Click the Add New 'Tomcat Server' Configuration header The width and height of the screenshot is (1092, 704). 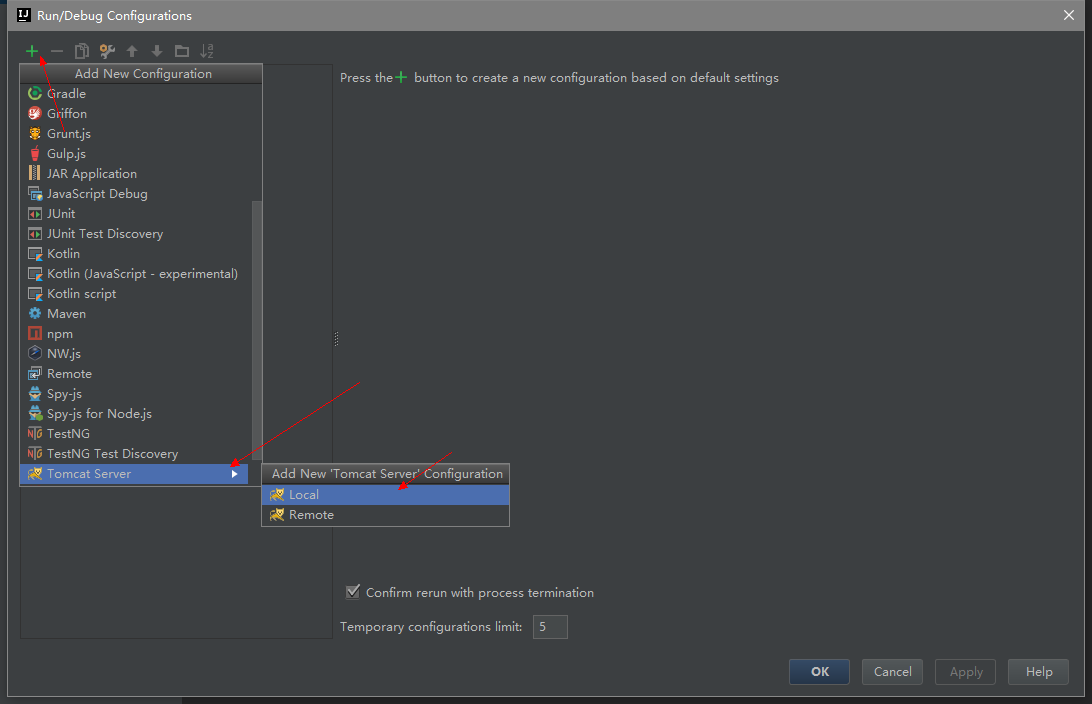point(387,474)
